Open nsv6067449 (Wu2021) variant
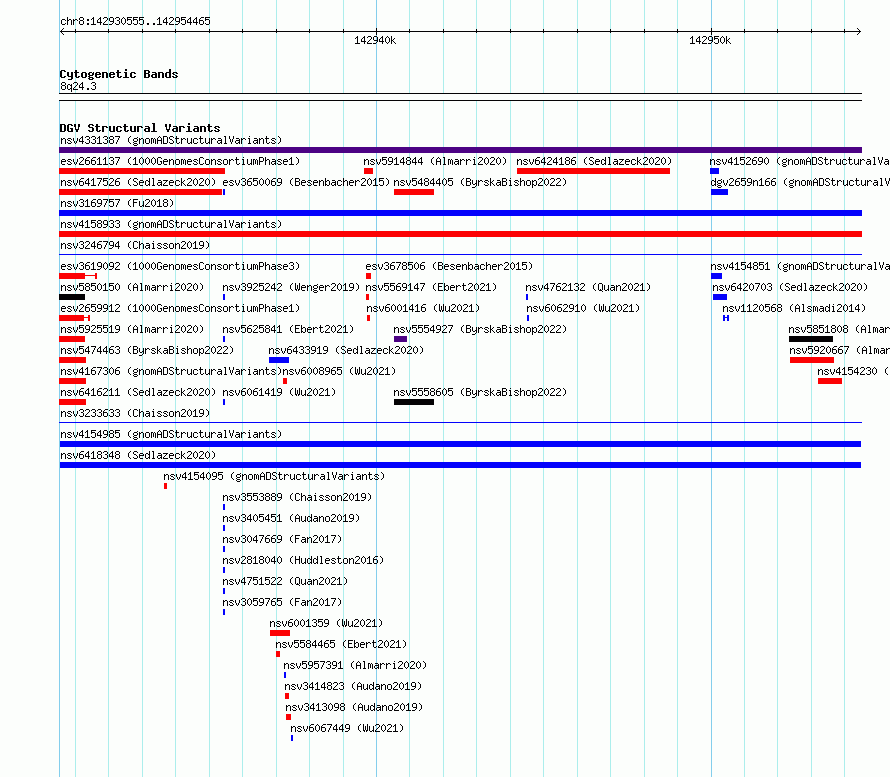This screenshot has width=890, height=777. point(347,728)
